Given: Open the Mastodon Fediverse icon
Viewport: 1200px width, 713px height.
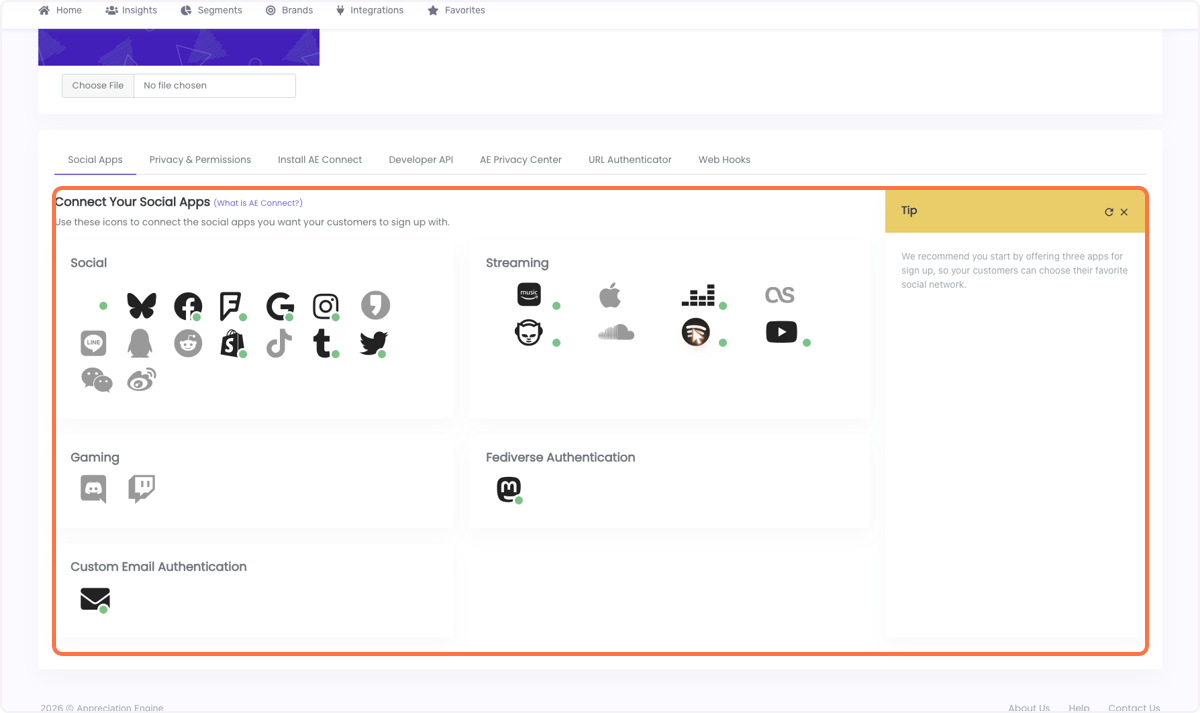Looking at the screenshot, I should [509, 489].
